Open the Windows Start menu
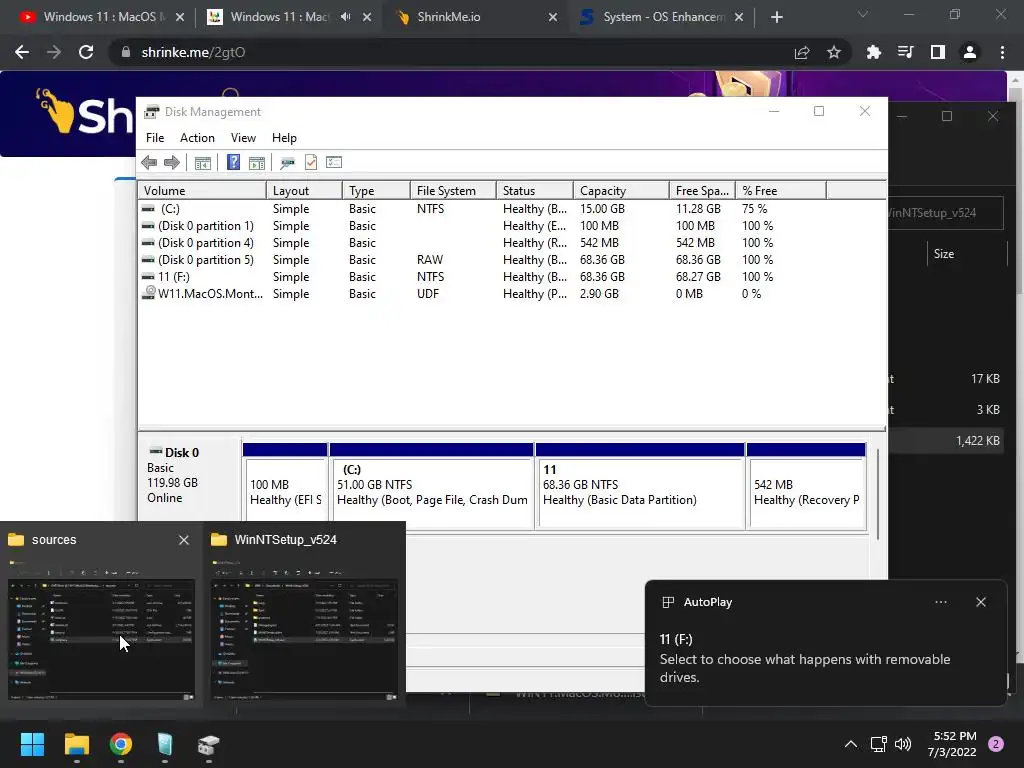 (x=32, y=744)
